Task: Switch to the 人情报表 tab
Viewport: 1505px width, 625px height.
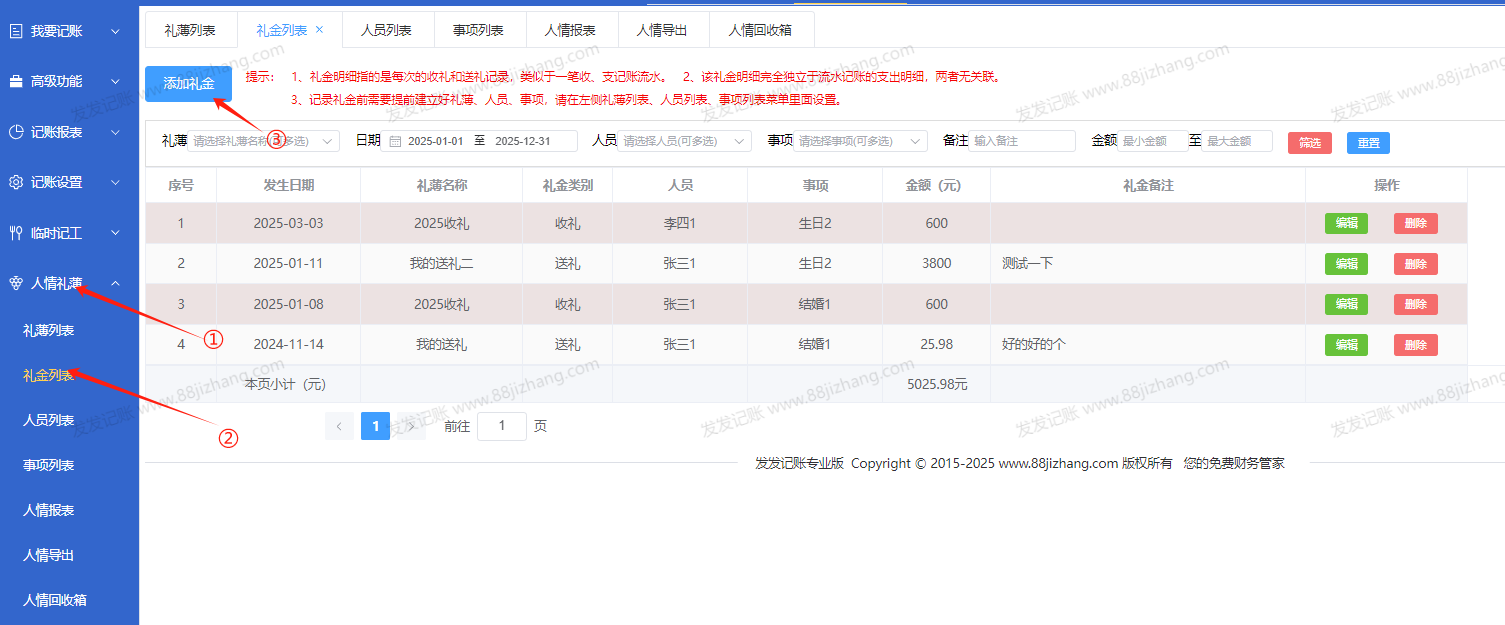Action: point(570,30)
